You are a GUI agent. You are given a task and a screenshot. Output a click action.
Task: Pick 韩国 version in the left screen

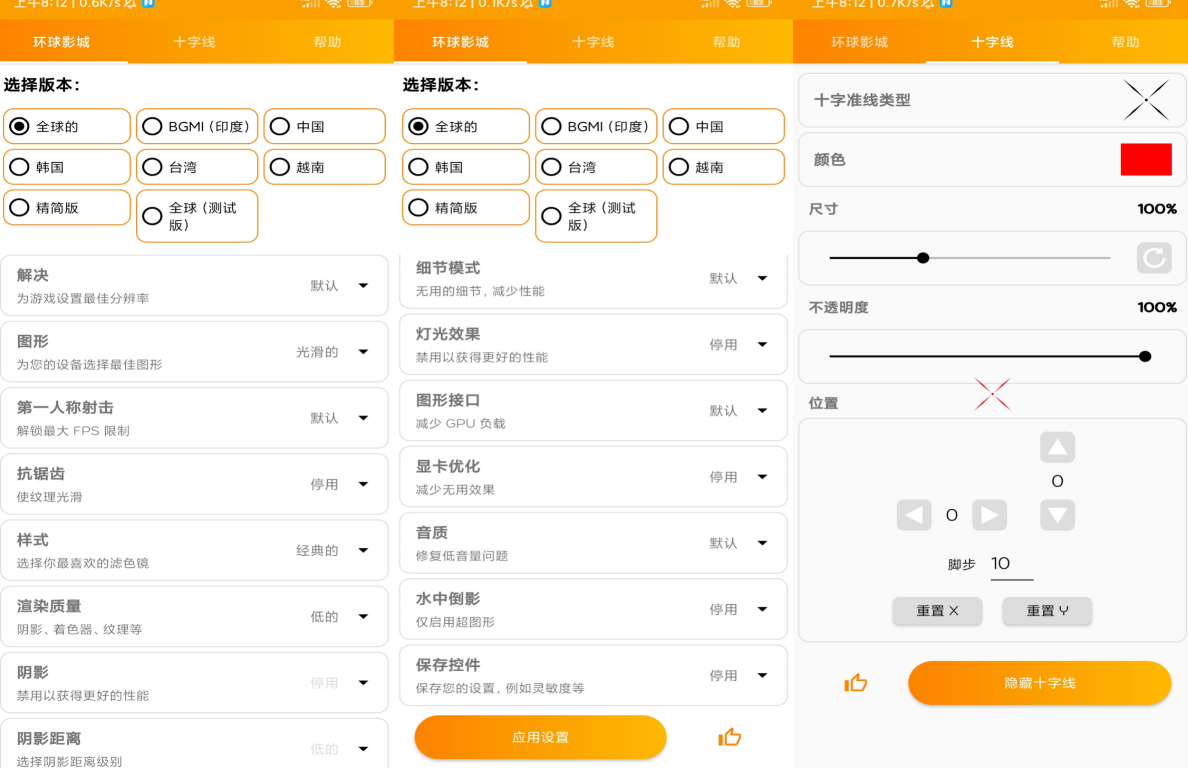coord(67,167)
